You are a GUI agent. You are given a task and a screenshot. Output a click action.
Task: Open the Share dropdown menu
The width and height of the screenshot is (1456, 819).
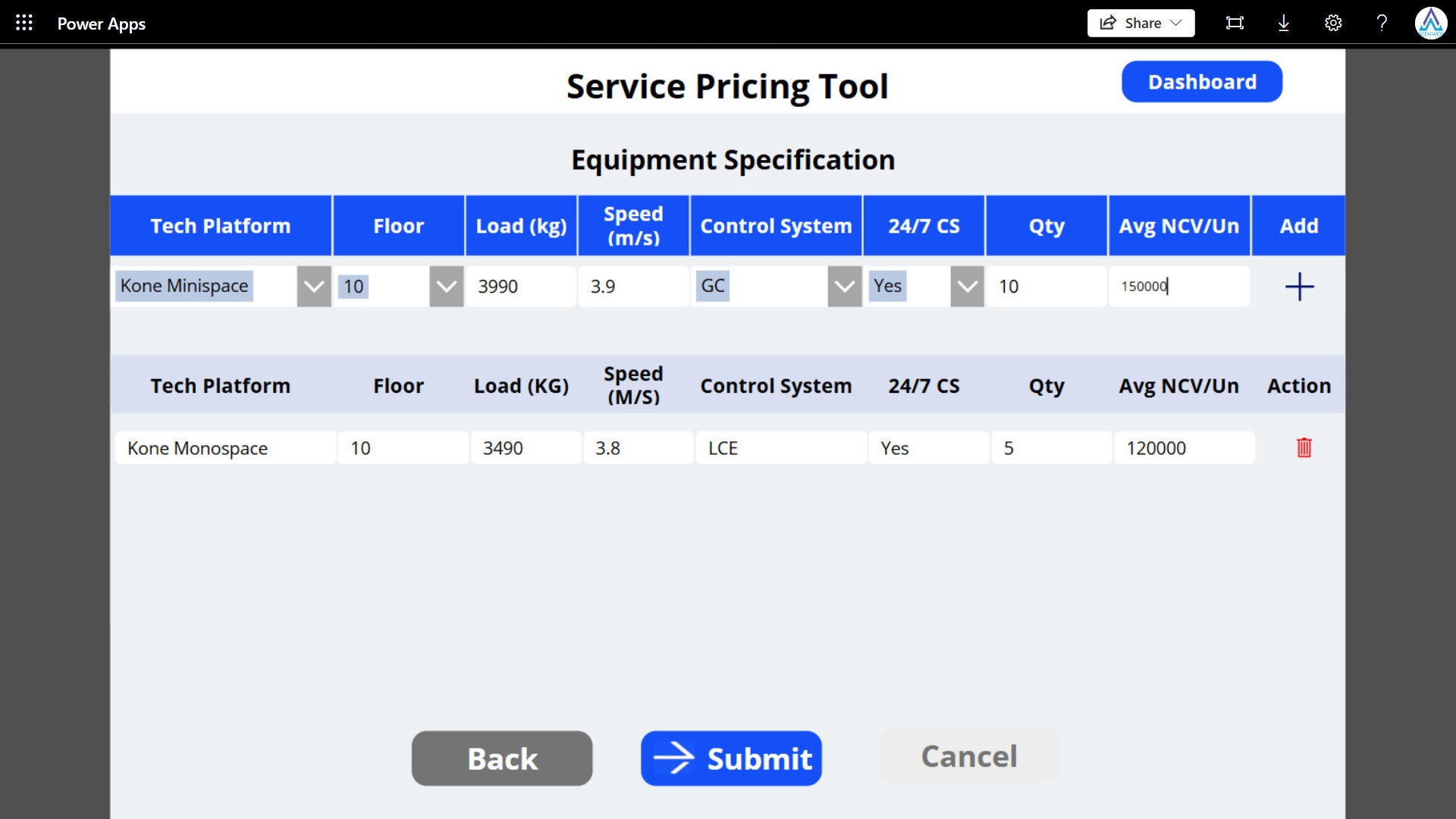tap(1141, 23)
